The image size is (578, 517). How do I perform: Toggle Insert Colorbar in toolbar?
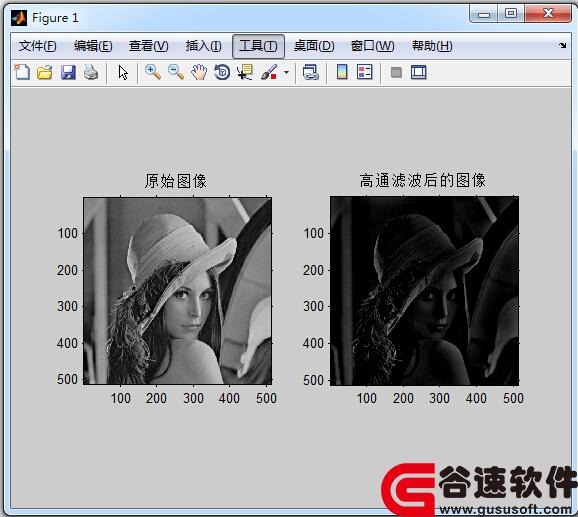(x=342, y=72)
